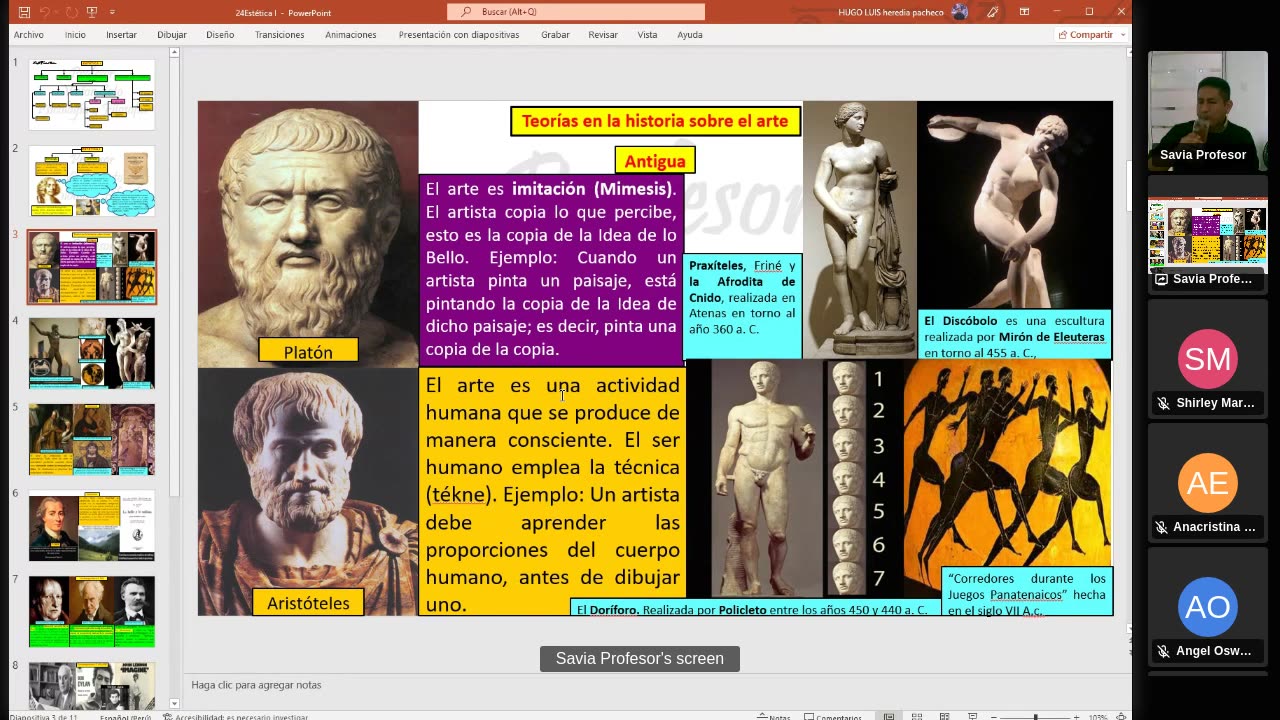Click the Redo arrow icon
Viewport: 1280px width, 720px height.
coord(71,12)
